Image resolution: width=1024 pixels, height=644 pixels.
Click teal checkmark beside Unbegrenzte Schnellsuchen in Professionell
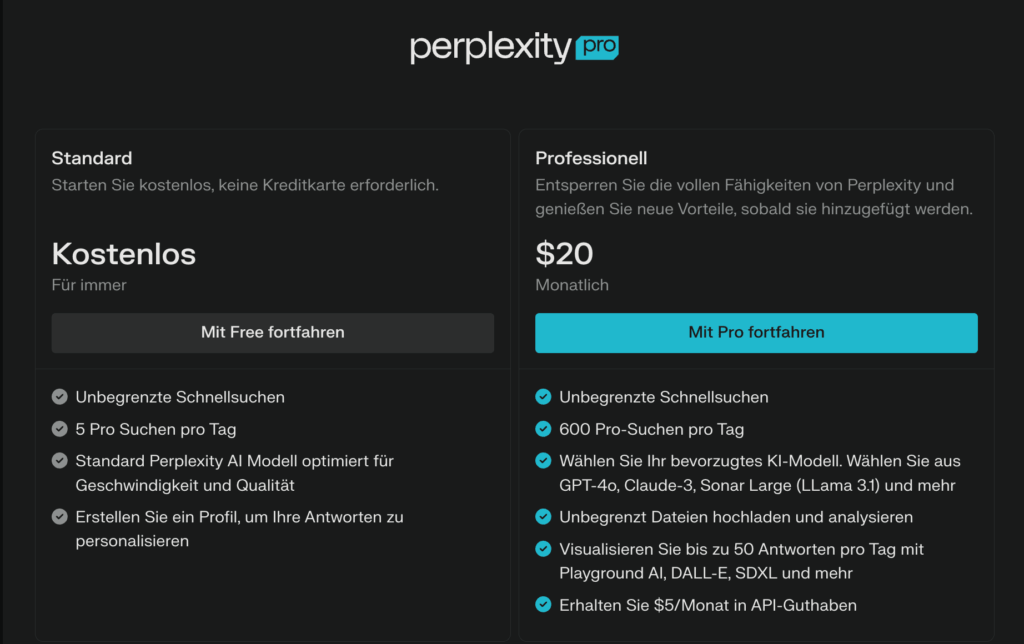pos(543,397)
